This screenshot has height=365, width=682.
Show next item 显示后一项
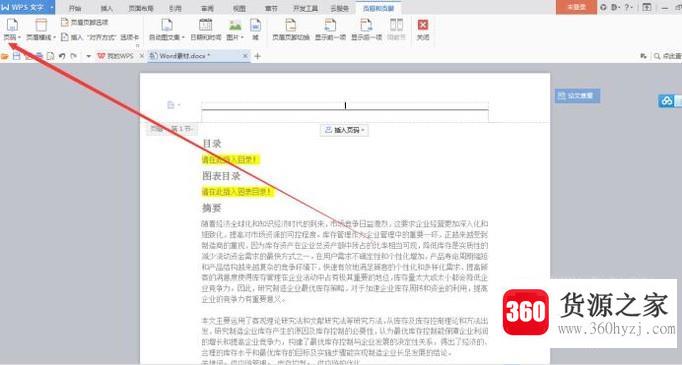[x=366, y=30]
